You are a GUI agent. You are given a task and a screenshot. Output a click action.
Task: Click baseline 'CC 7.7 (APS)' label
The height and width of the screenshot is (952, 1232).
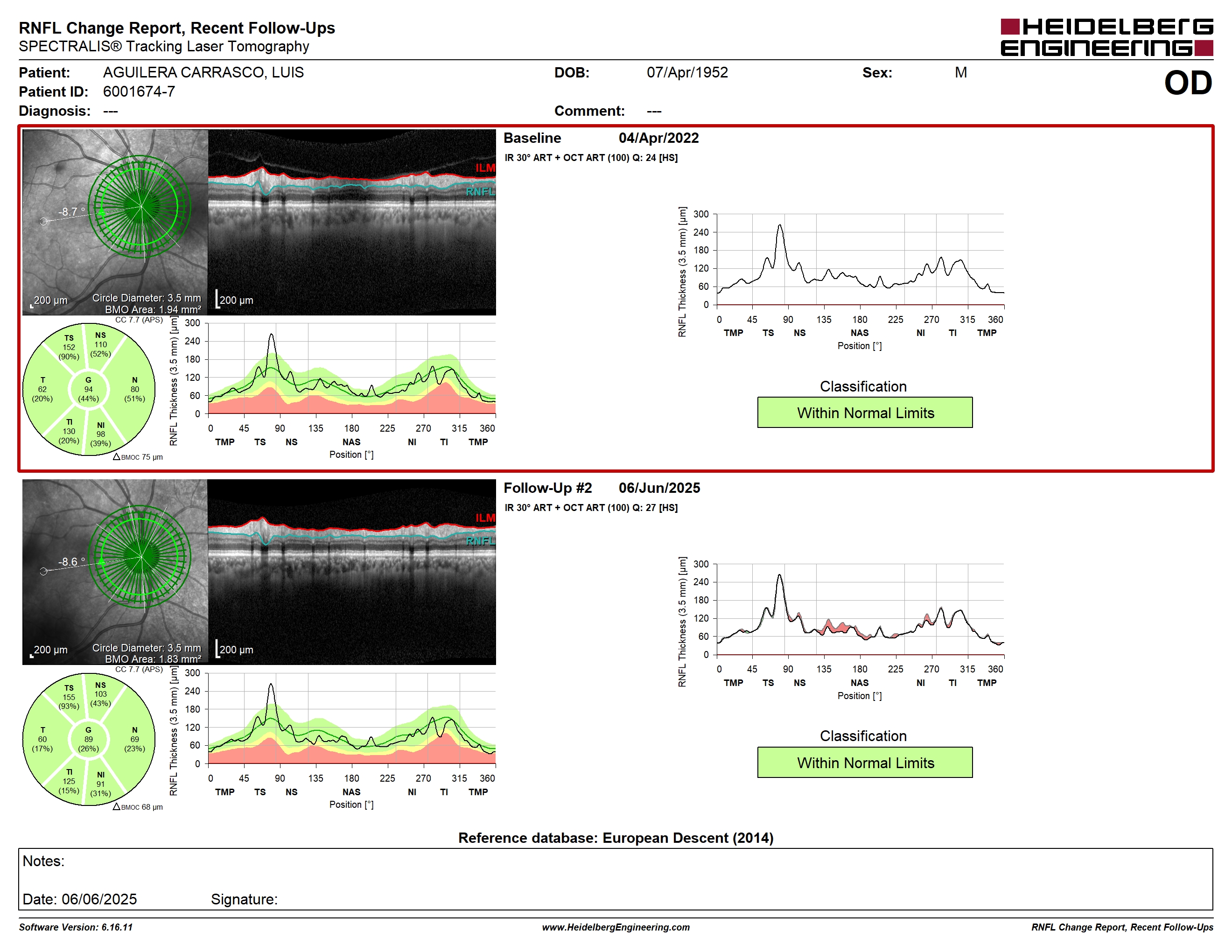139,320
